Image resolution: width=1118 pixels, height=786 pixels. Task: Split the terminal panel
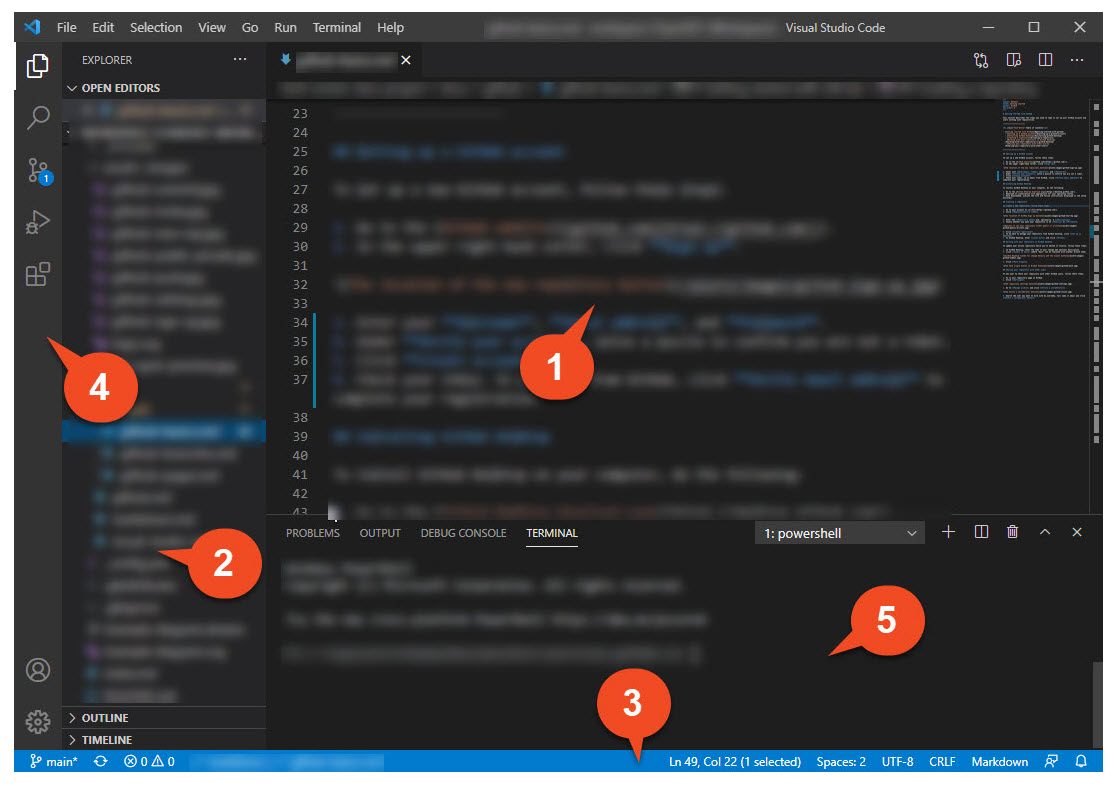pyautogui.click(x=981, y=532)
